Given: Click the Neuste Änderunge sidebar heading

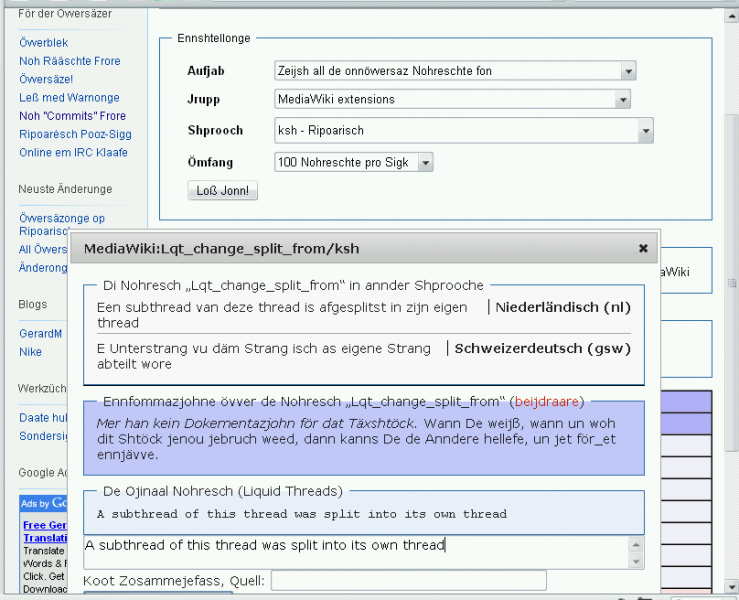Looking at the screenshot, I should pyautogui.click(x=65, y=189).
